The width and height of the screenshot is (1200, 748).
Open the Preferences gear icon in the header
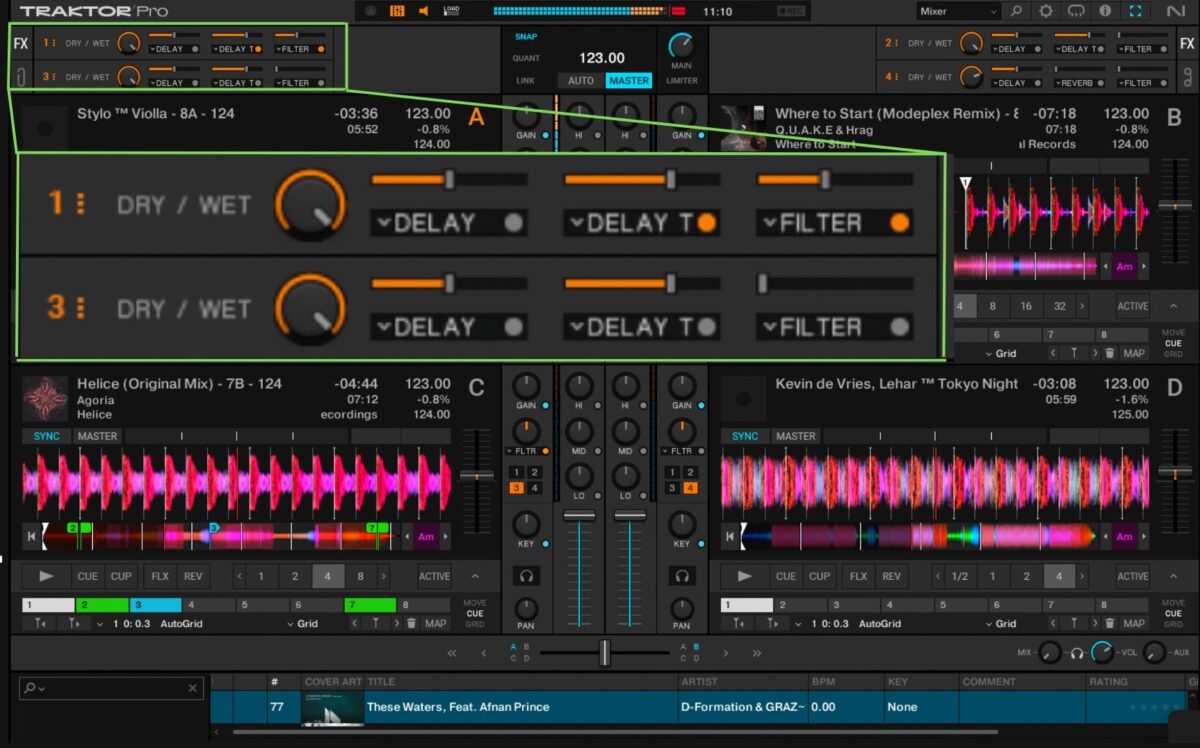coord(1046,11)
